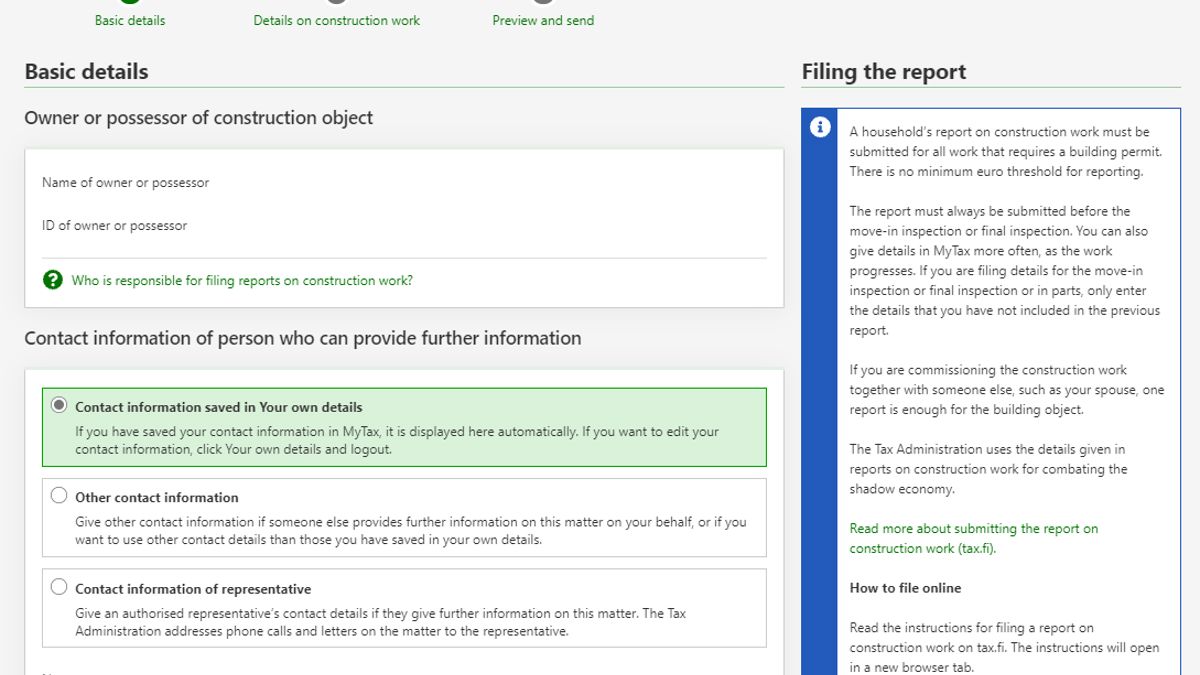
Task: Open 'Who is responsible for filing reports' link
Action: (241, 281)
